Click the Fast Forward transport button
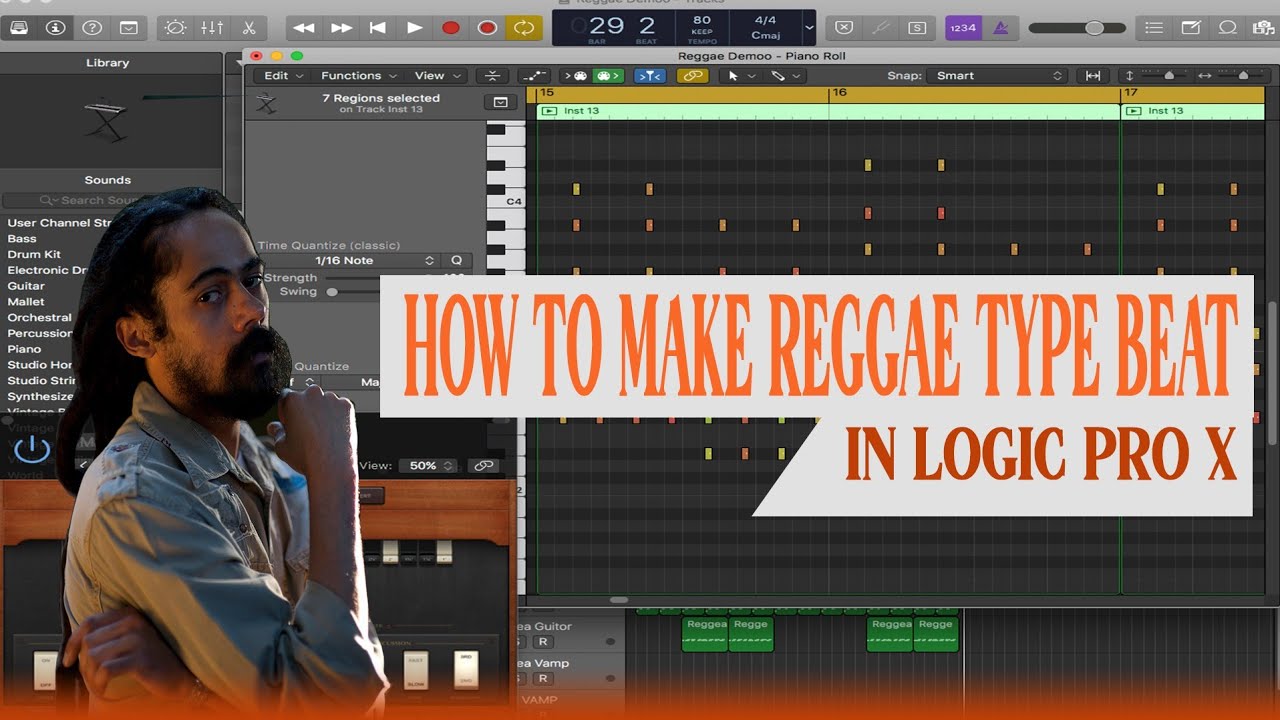This screenshot has width=1280, height=720. coord(341,28)
